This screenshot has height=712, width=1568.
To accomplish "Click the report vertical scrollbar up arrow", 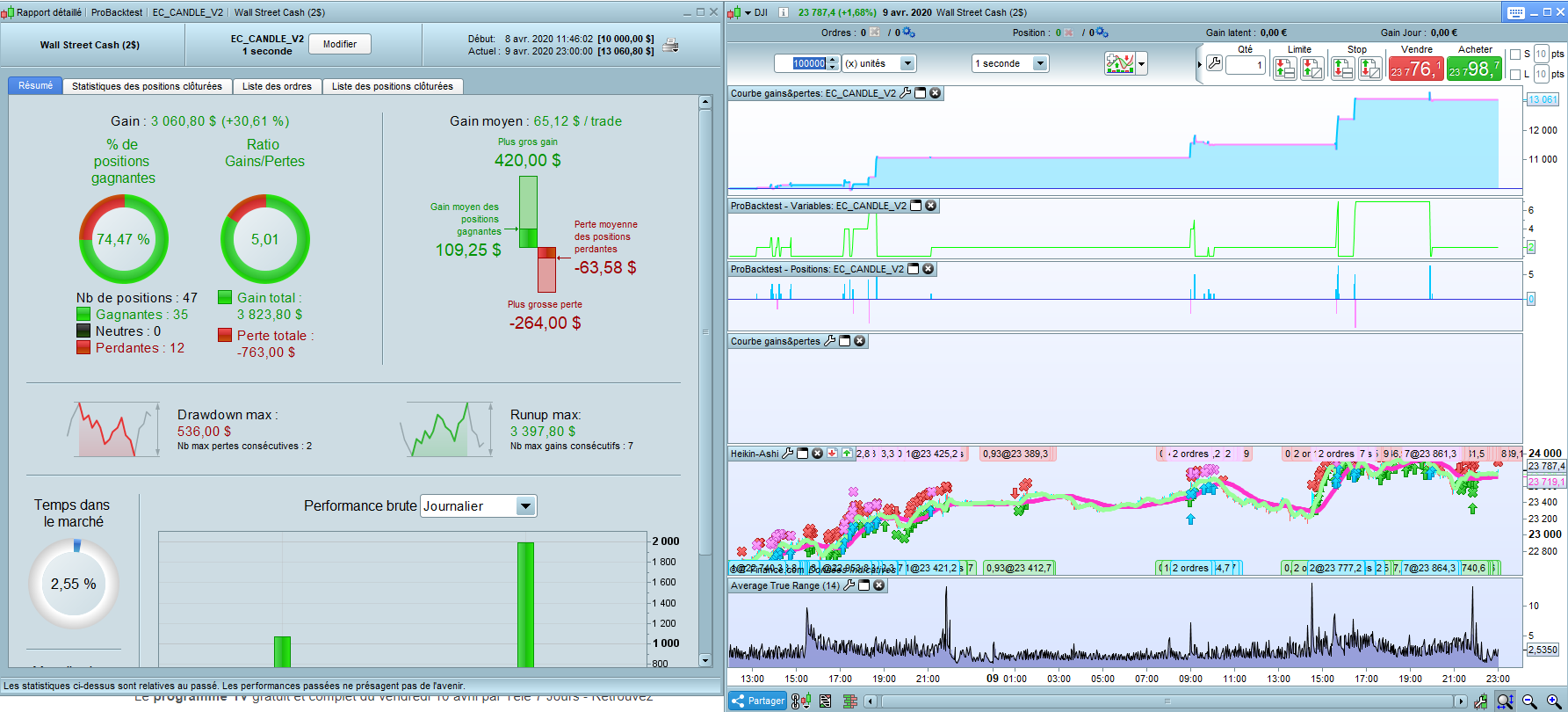I will coord(705,102).
